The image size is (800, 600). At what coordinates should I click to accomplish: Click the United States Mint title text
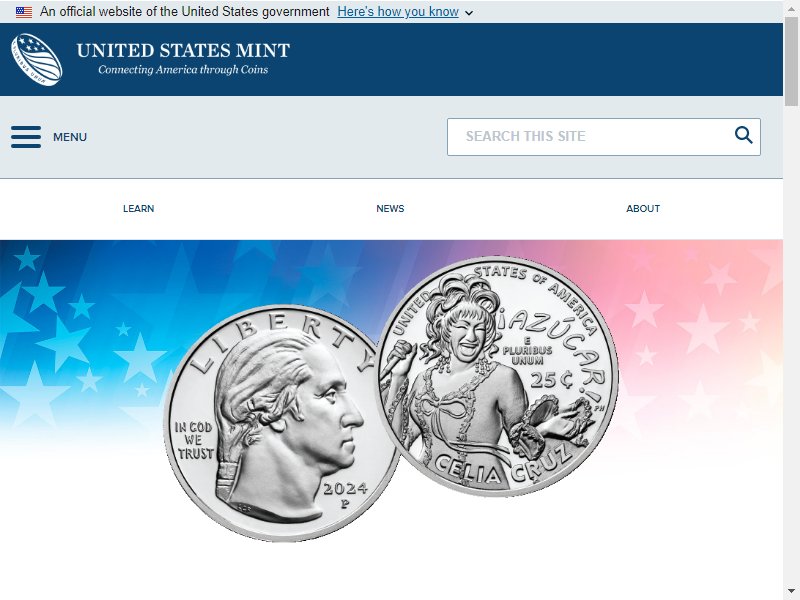183,51
